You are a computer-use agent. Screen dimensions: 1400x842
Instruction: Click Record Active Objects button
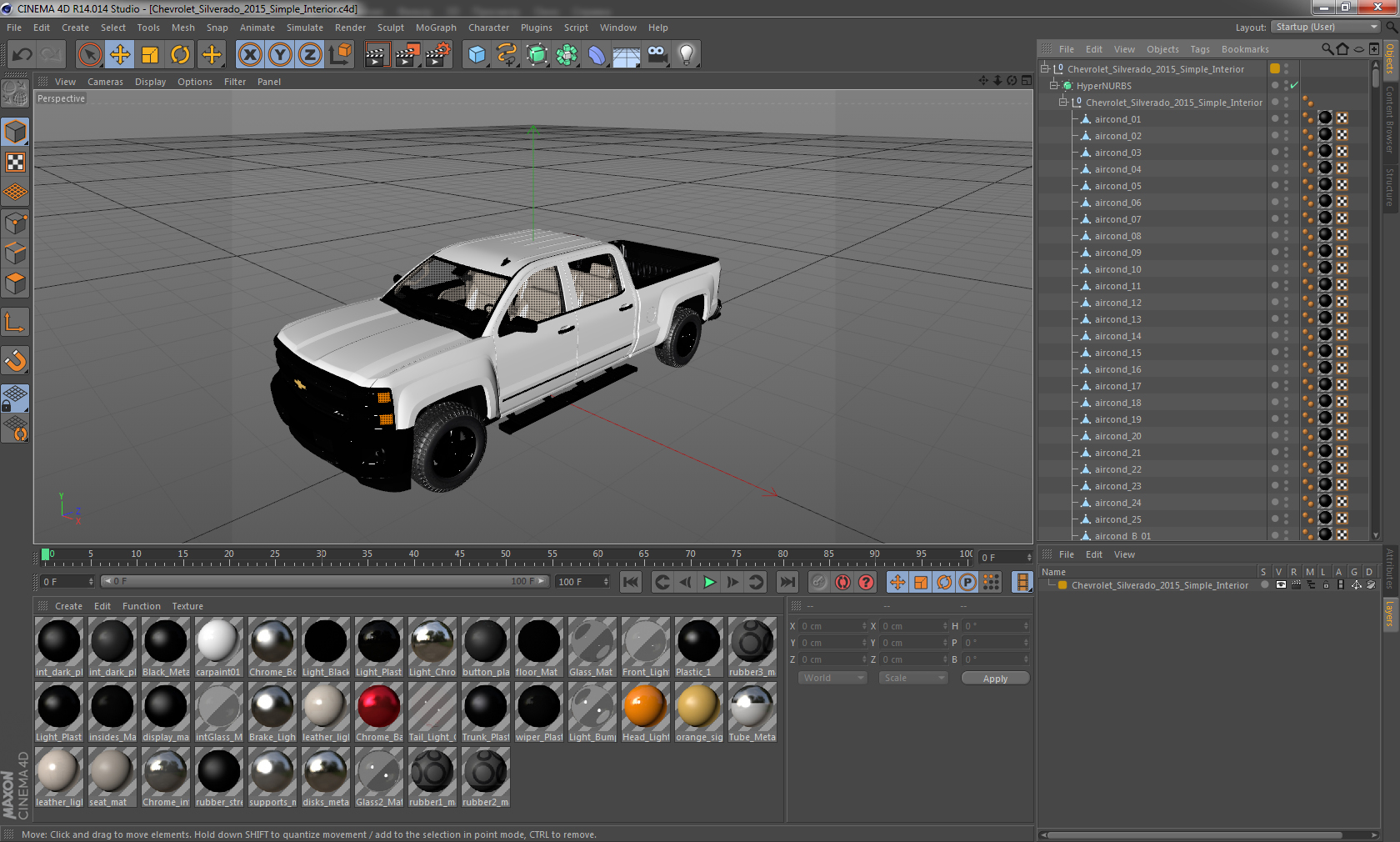point(819,582)
